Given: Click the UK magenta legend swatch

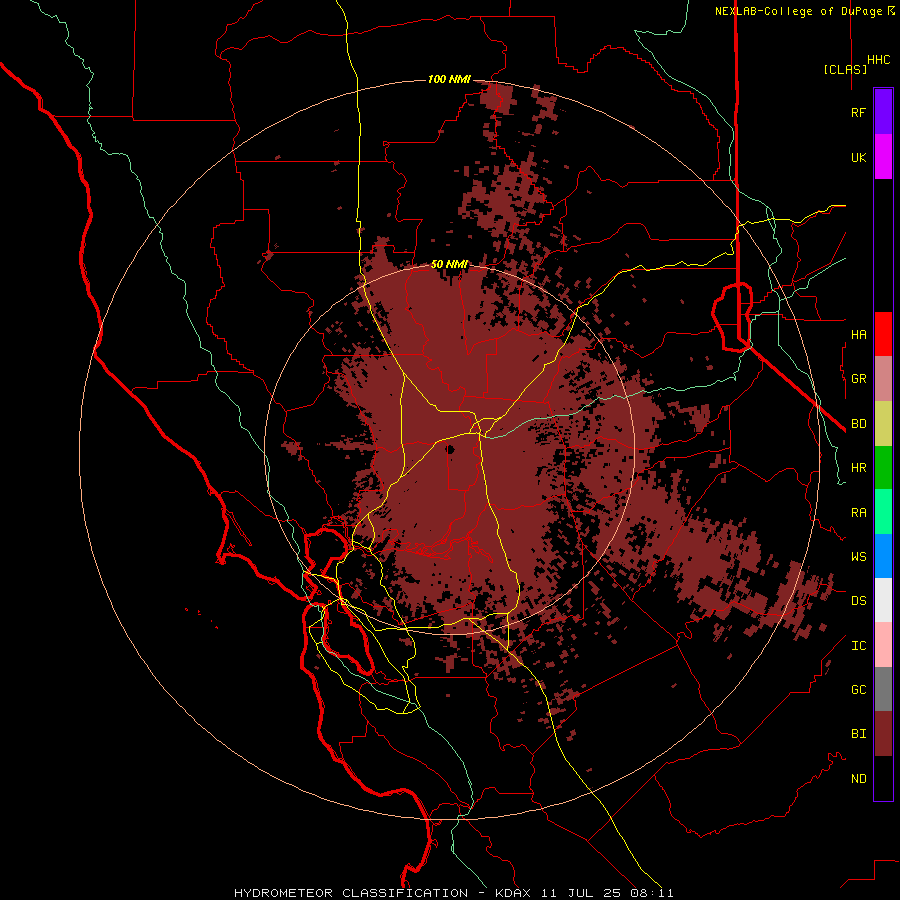Looking at the screenshot, I should click(x=883, y=157).
